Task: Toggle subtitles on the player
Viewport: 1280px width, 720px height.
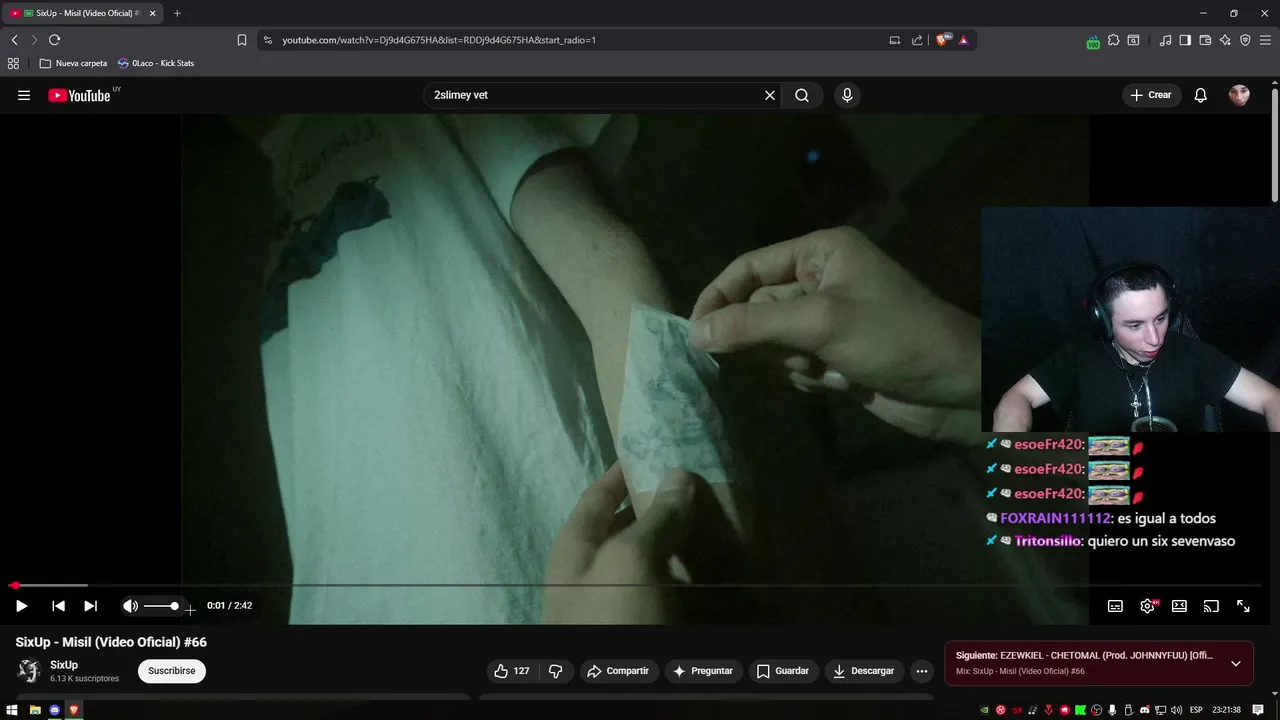Action: point(1115,606)
